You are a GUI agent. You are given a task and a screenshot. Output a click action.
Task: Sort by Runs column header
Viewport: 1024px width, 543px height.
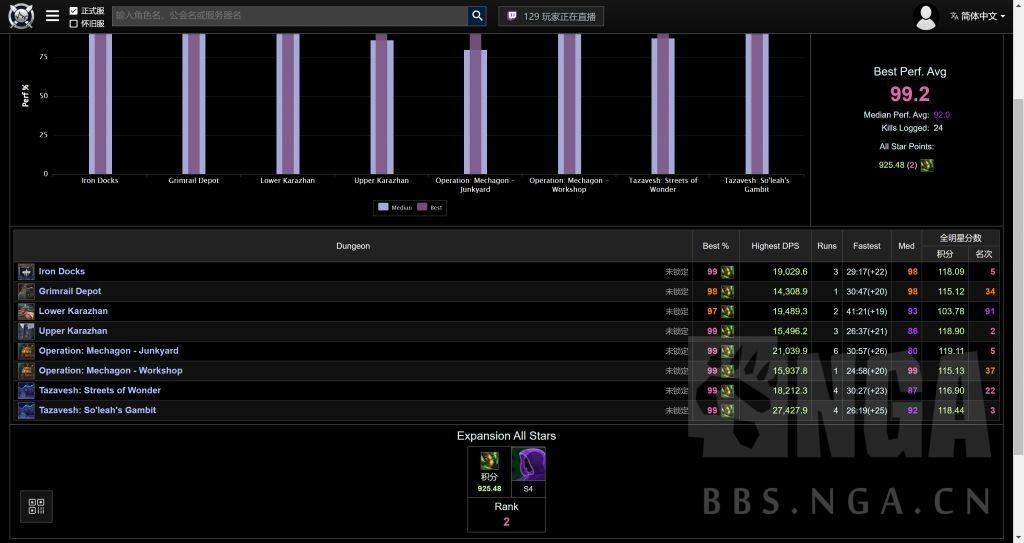click(827, 246)
